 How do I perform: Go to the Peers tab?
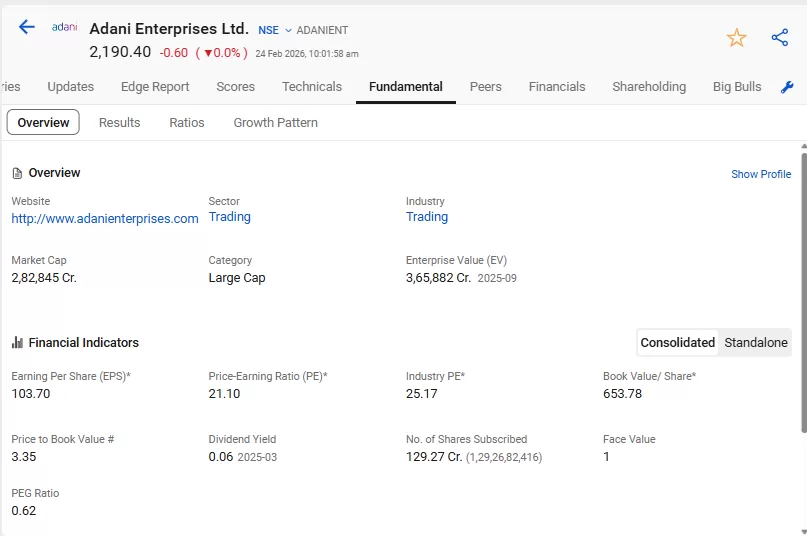pyautogui.click(x=485, y=87)
